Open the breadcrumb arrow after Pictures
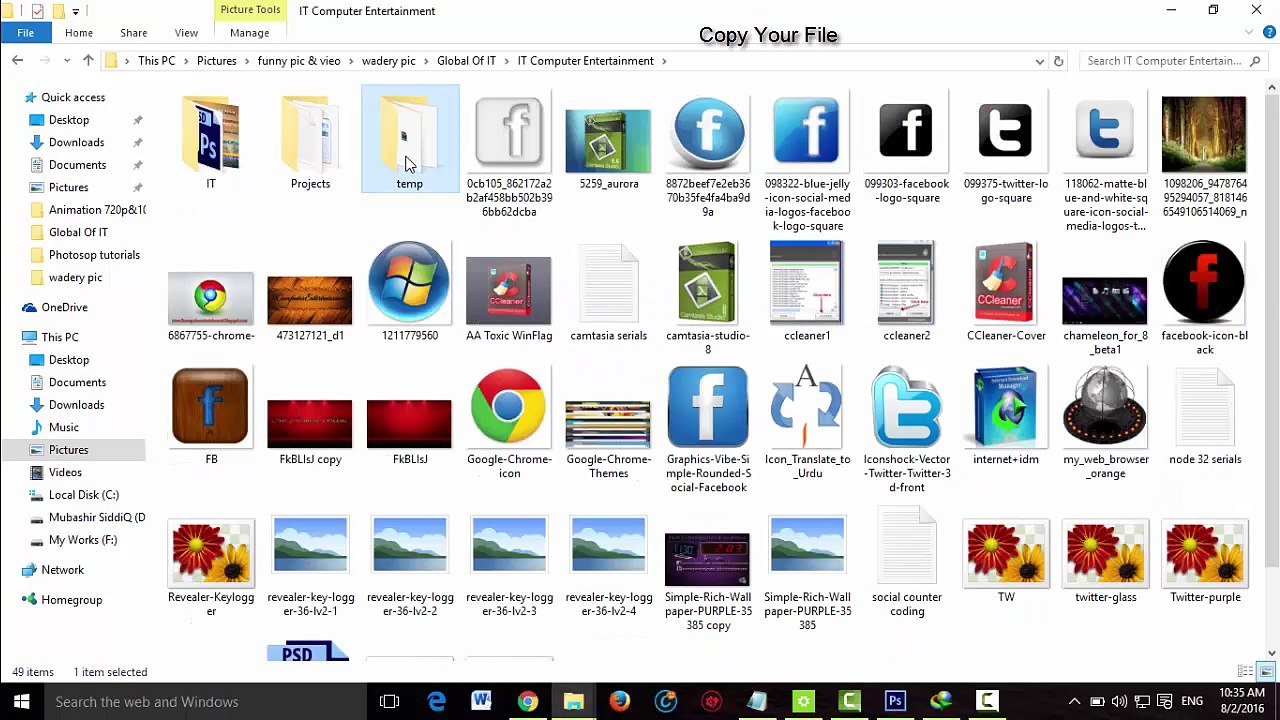 (x=247, y=61)
